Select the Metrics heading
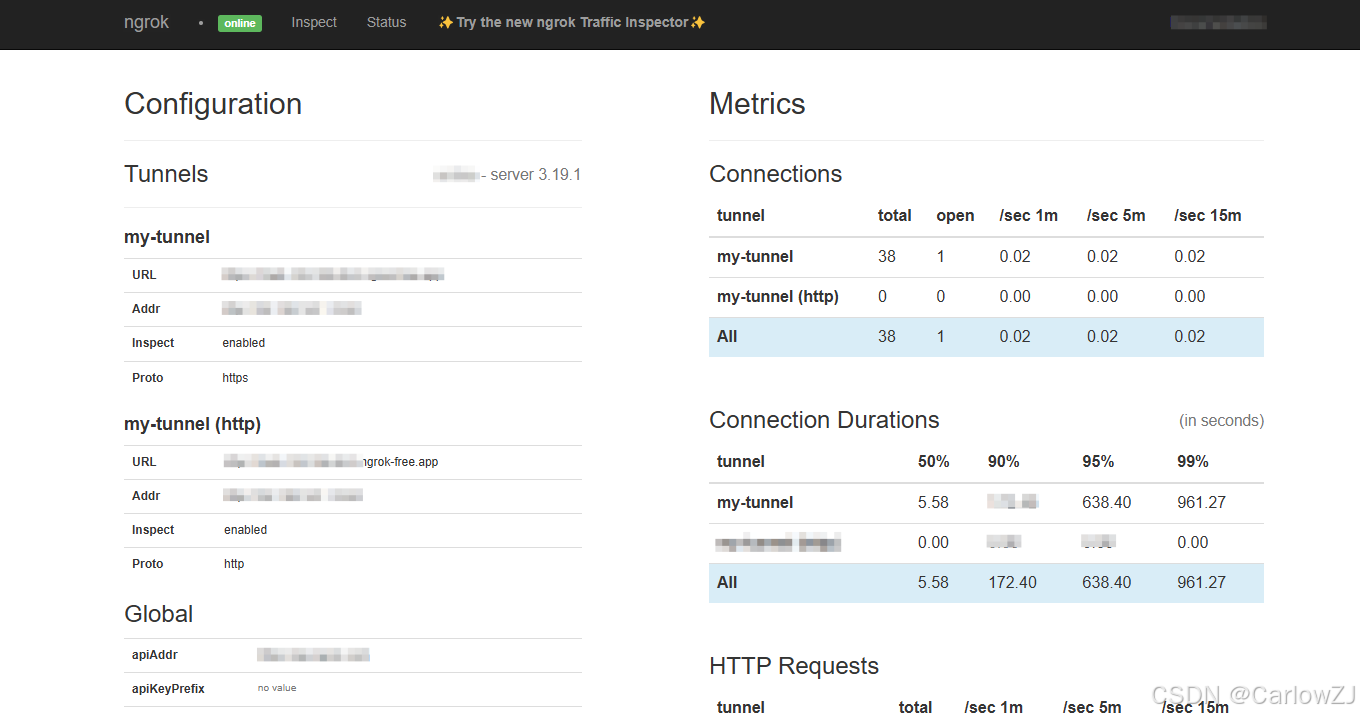The height and width of the screenshot is (718, 1360). click(x=757, y=104)
